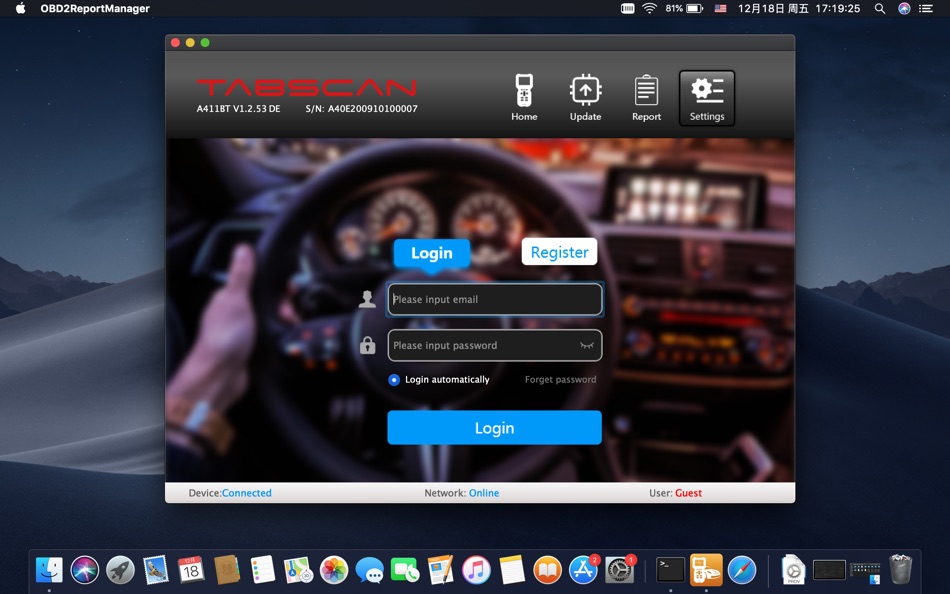Close the OBD2ReportManager window
The width and height of the screenshot is (950, 594).
[175, 42]
